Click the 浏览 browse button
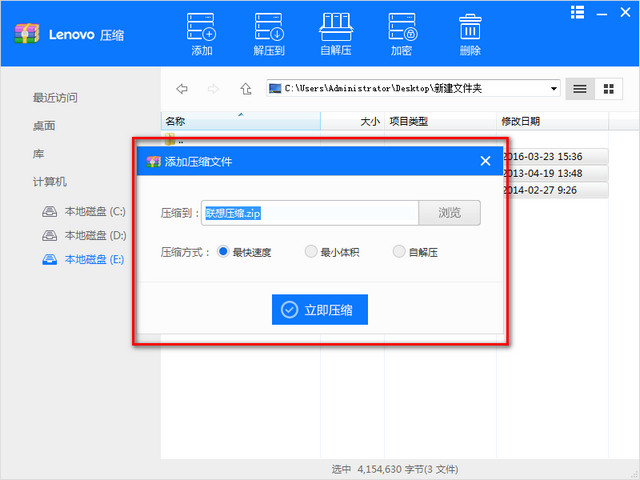 tap(449, 213)
